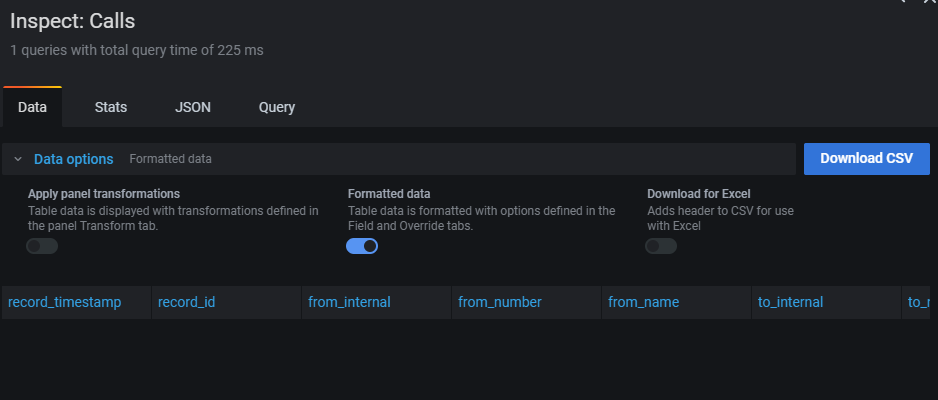Click the Data options section title
Screen dimensions: 938x400
(73, 159)
